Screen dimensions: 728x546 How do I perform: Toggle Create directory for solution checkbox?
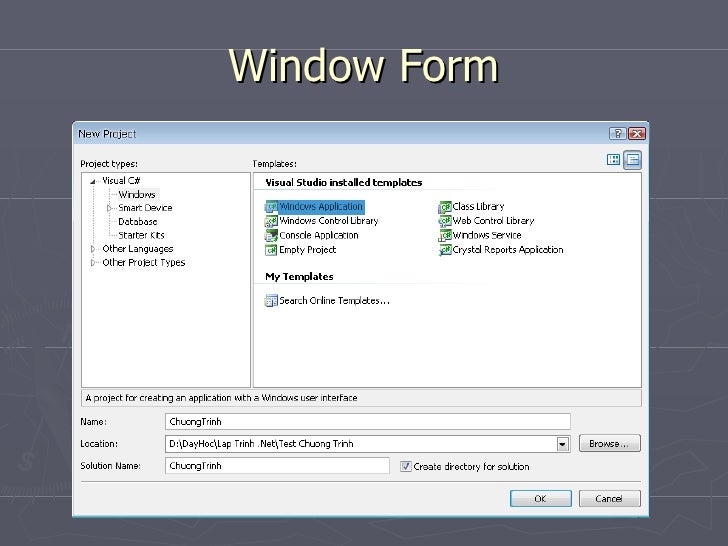click(x=406, y=466)
